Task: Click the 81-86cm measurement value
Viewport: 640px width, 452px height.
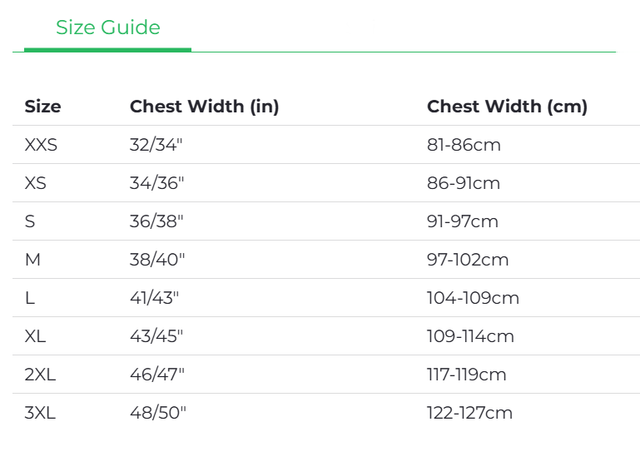Action: (463, 145)
